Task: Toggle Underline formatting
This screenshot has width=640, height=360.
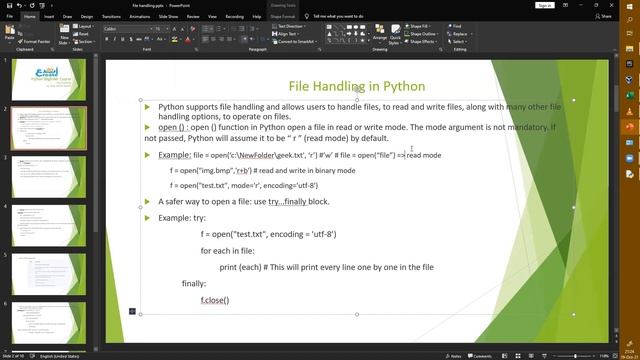Action: (122, 39)
